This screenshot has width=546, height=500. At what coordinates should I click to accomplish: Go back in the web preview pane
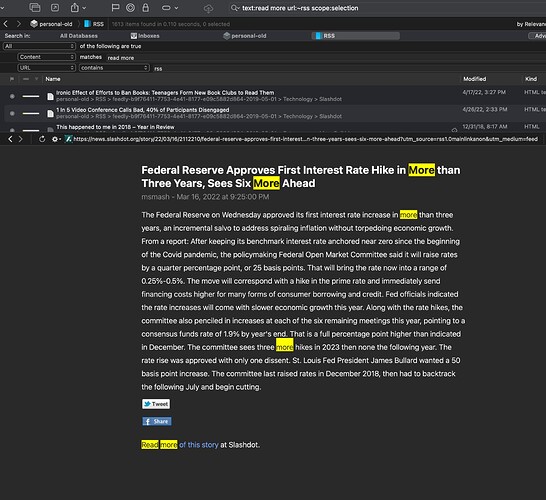click(x=10, y=139)
